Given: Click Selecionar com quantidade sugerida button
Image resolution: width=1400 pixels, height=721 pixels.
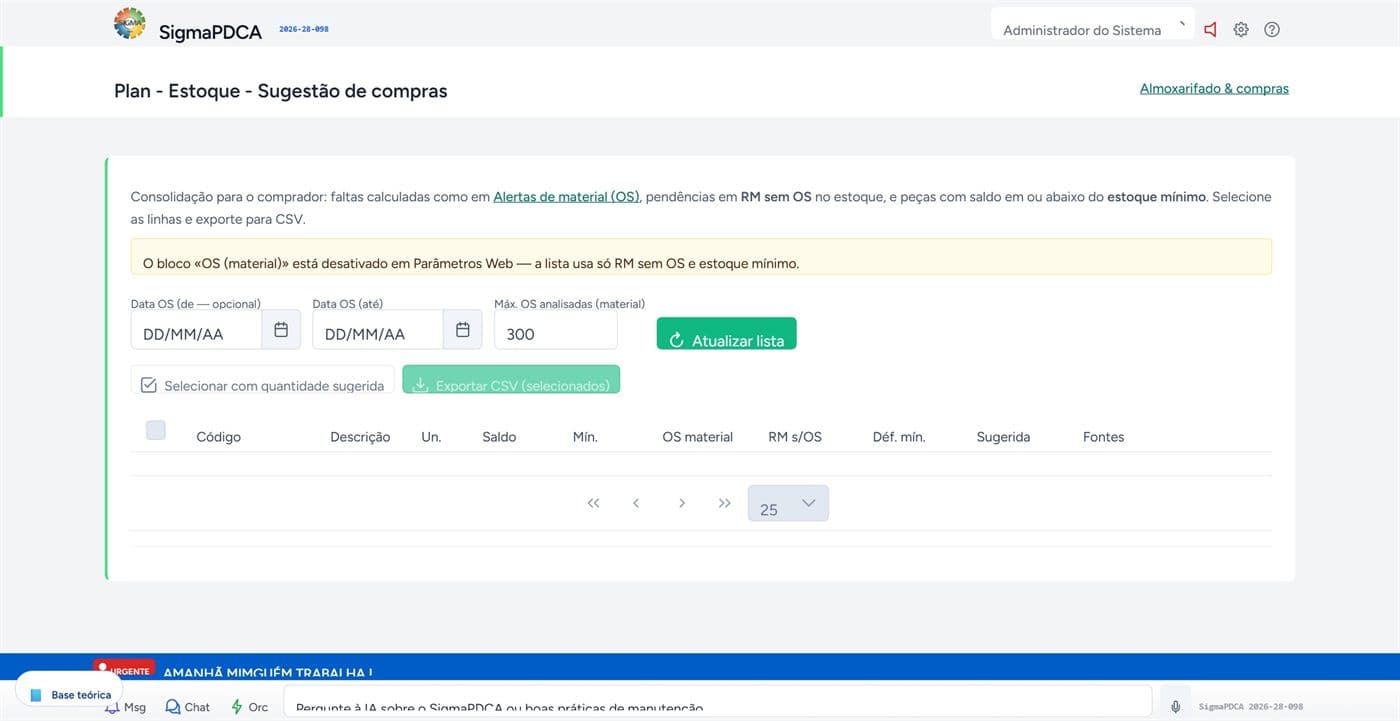Looking at the screenshot, I should pyautogui.click(x=262, y=379).
